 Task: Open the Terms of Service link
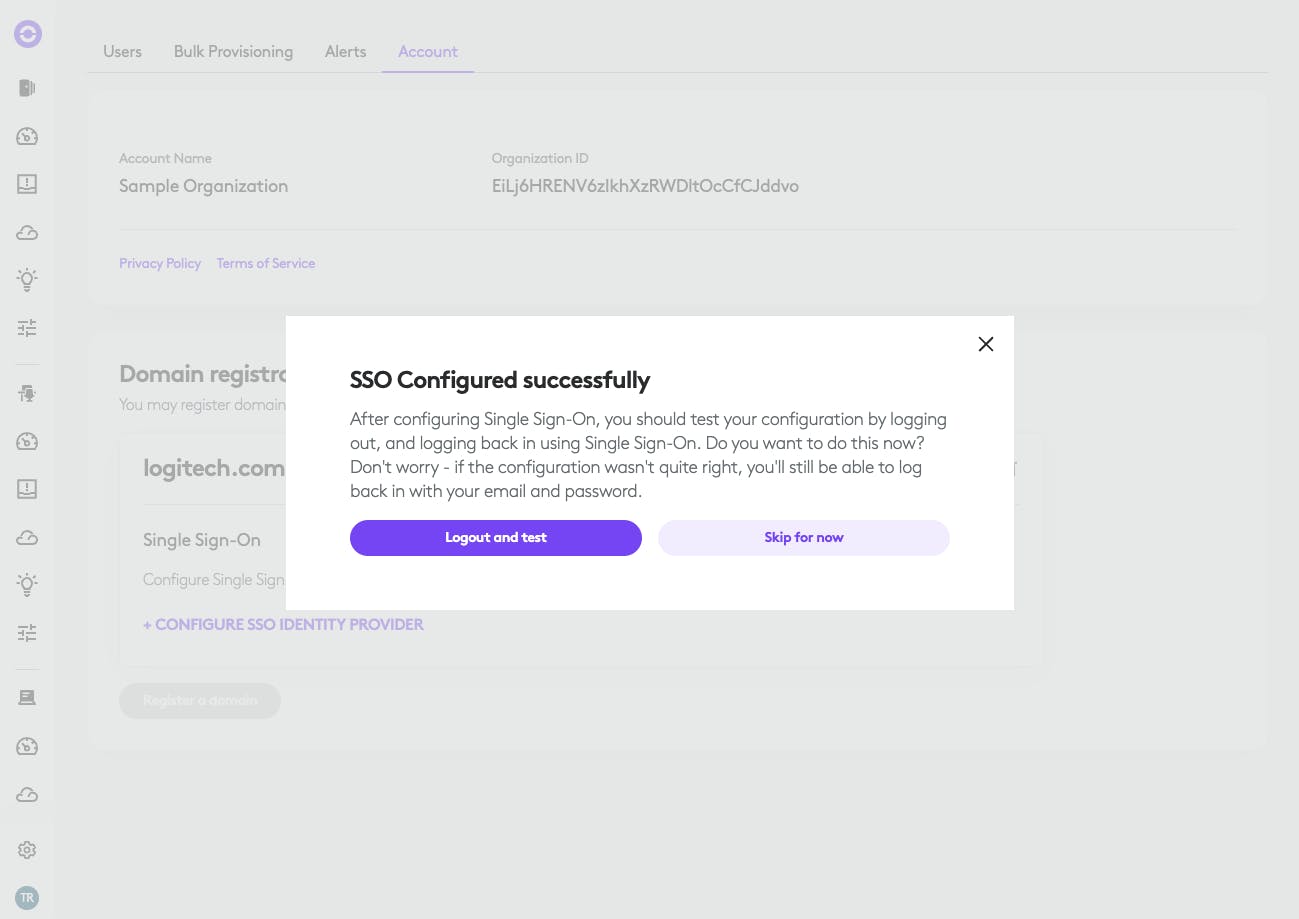(266, 264)
